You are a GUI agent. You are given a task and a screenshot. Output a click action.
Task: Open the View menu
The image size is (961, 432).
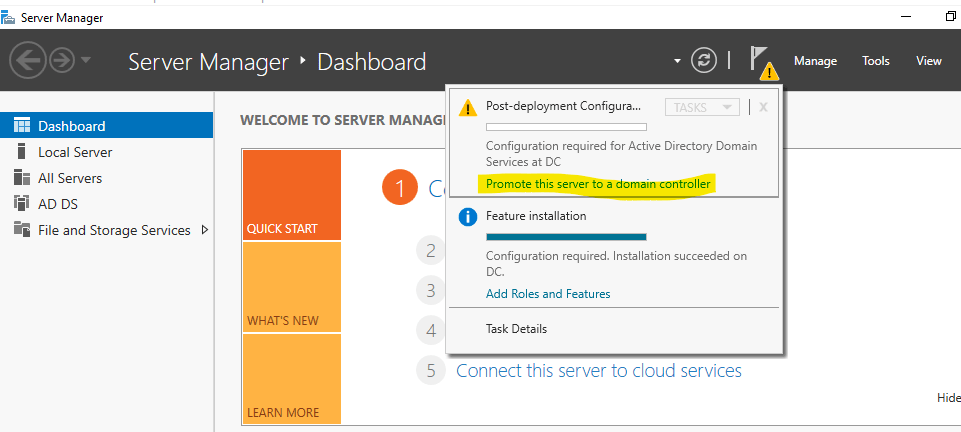[x=928, y=61]
